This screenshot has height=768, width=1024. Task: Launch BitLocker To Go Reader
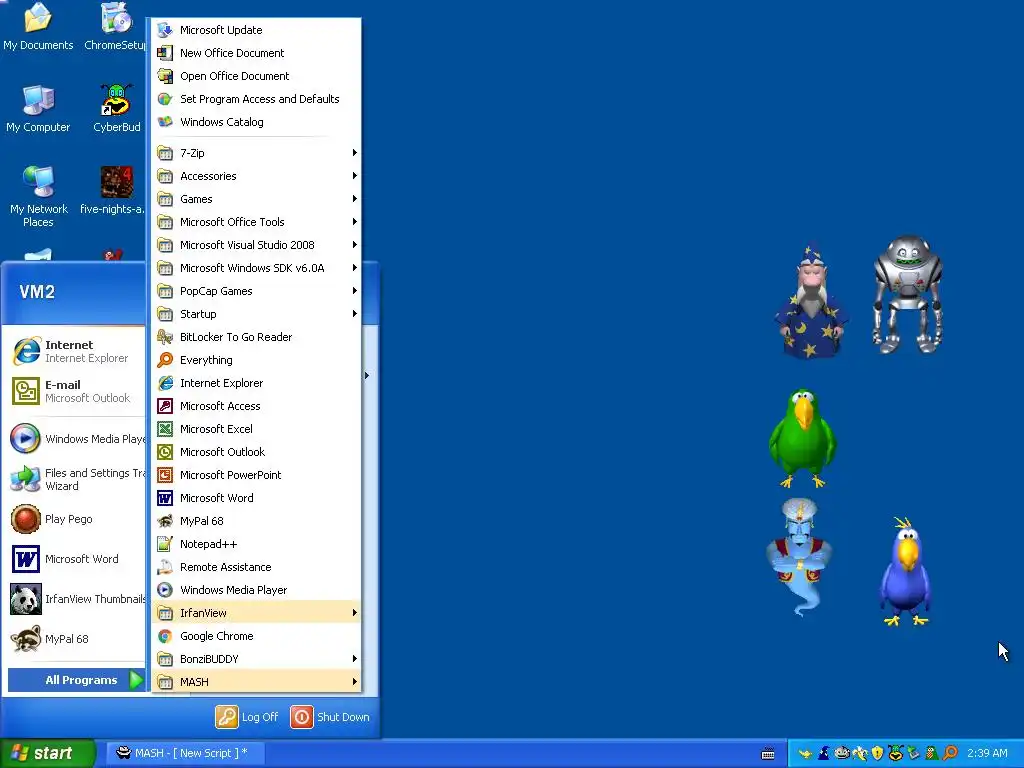[256, 337]
